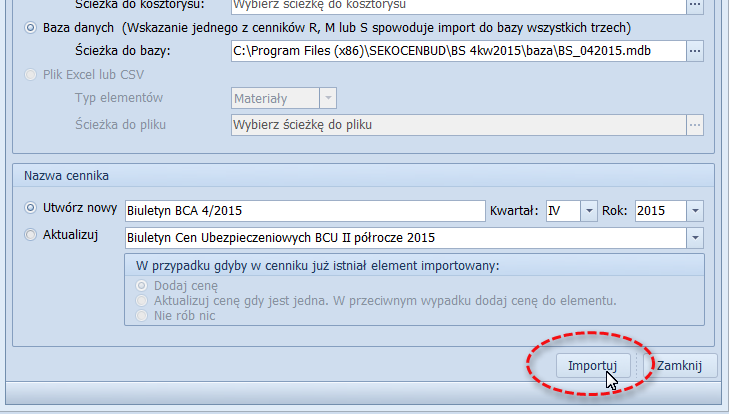729x414 pixels.
Task: Click the Biuletyn BCA 4/2015 name field
Action: tap(304, 211)
